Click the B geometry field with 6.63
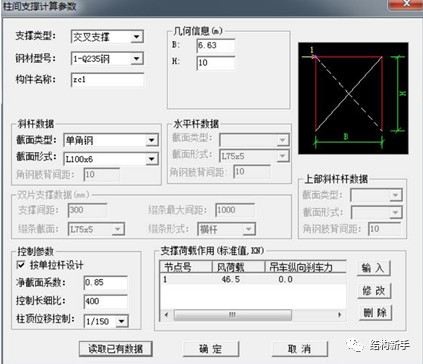423x364 pixels. coord(216,45)
